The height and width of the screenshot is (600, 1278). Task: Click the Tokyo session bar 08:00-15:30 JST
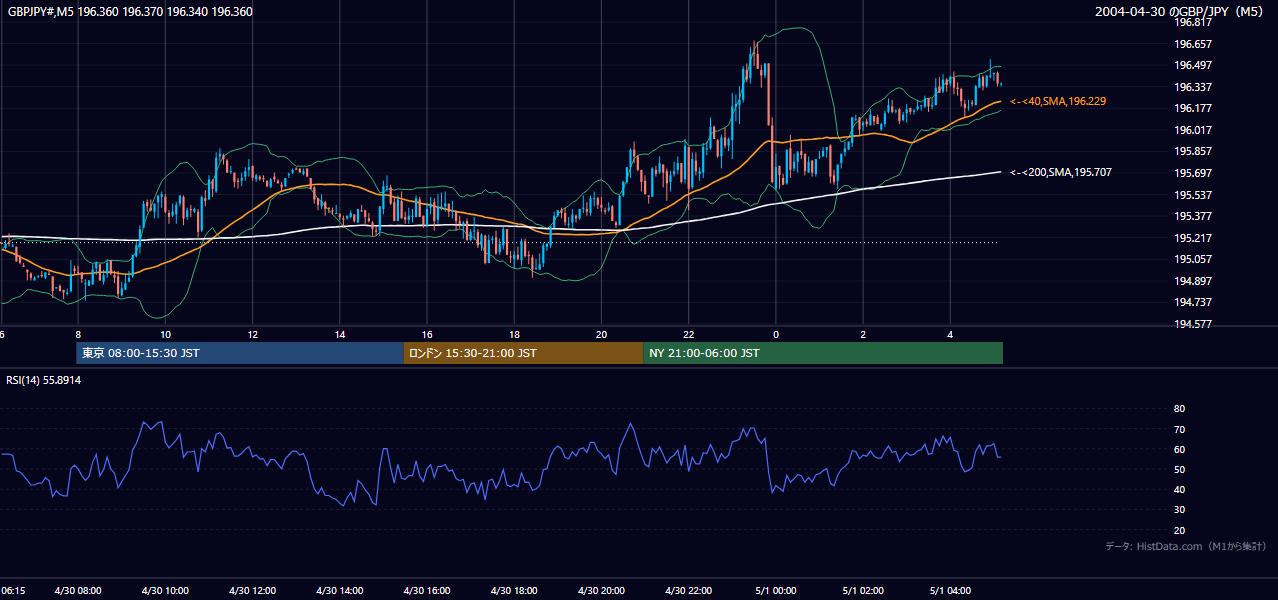point(240,353)
